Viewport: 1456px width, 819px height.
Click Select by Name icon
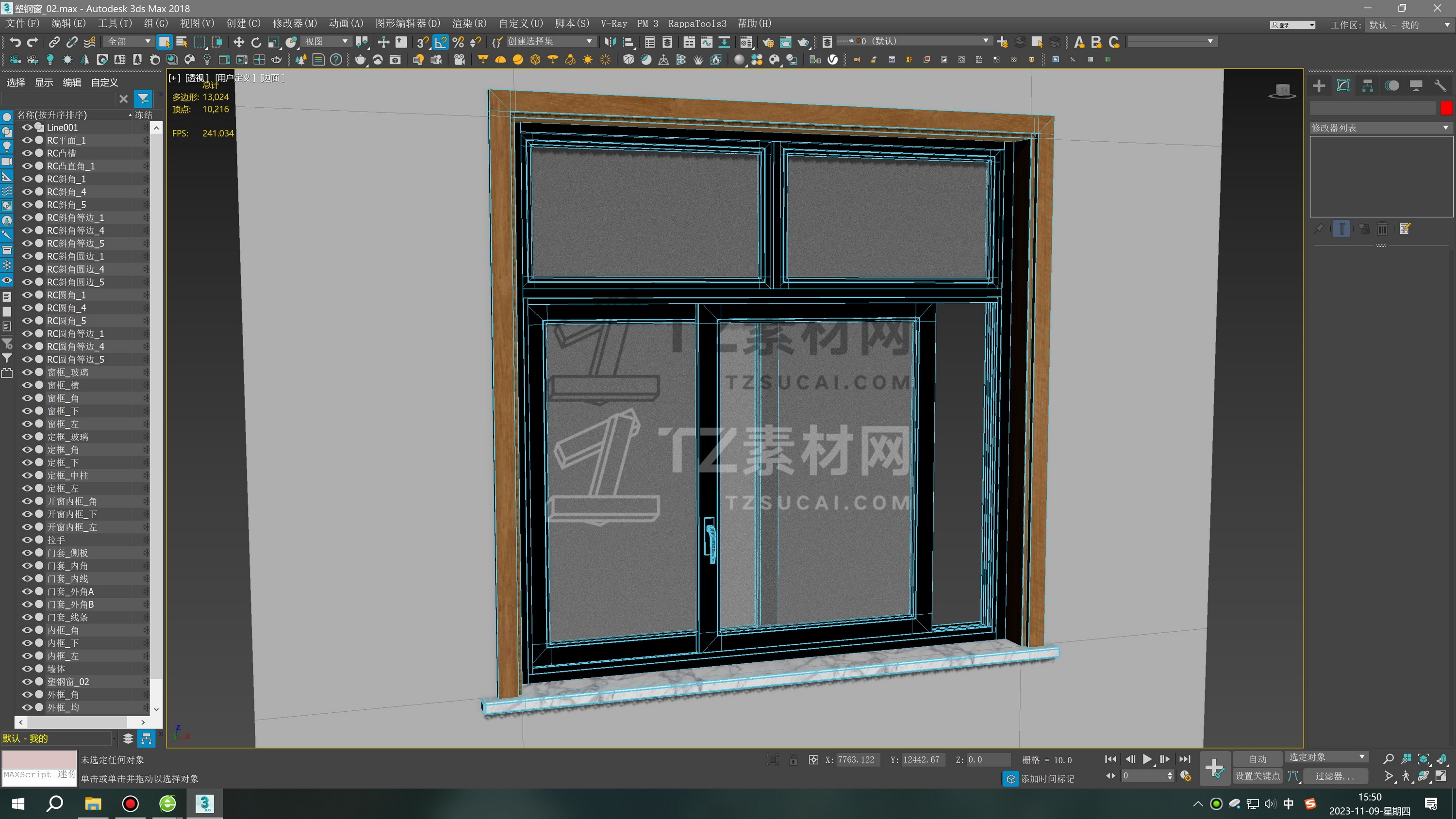pyautogui.click(x=182, y=42)
